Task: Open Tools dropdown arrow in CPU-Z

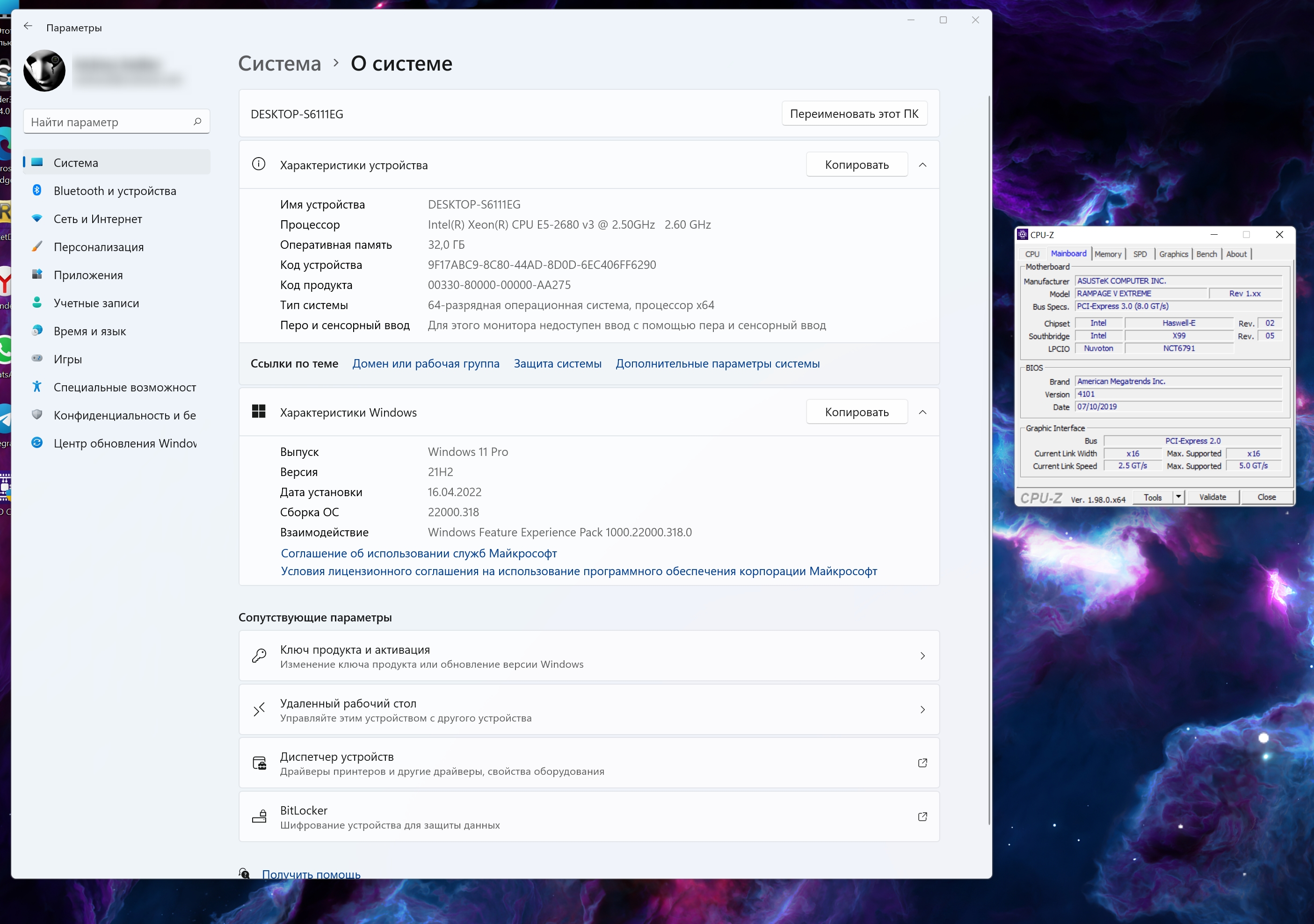Action: pyautogui.click(x=1178, y=497)
